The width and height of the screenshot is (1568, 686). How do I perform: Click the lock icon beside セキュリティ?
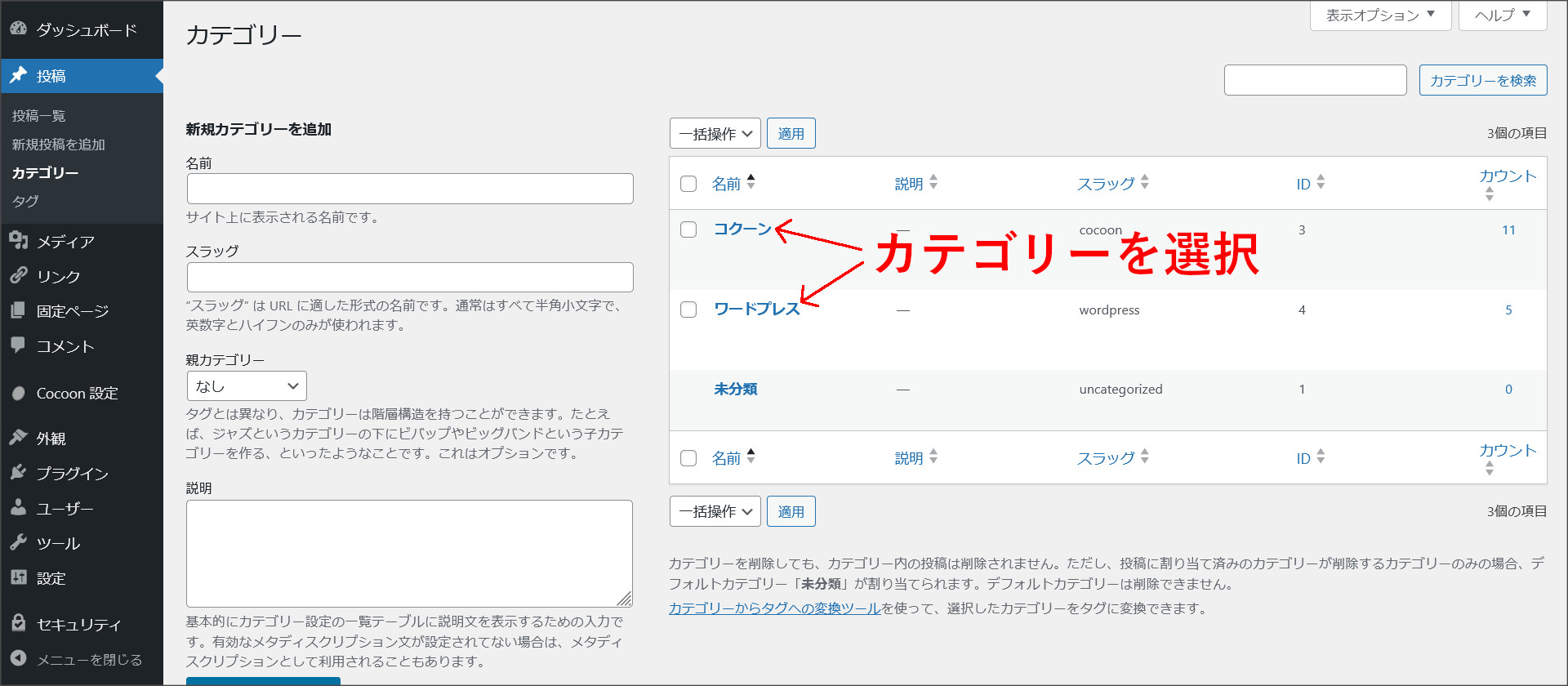tap(19, 623)
